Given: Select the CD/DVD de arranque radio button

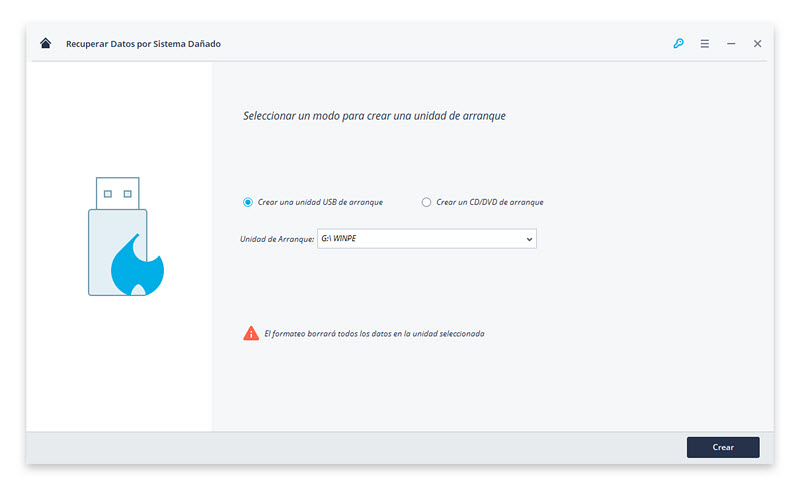Looking at the screenshot, I should (426, 202).
